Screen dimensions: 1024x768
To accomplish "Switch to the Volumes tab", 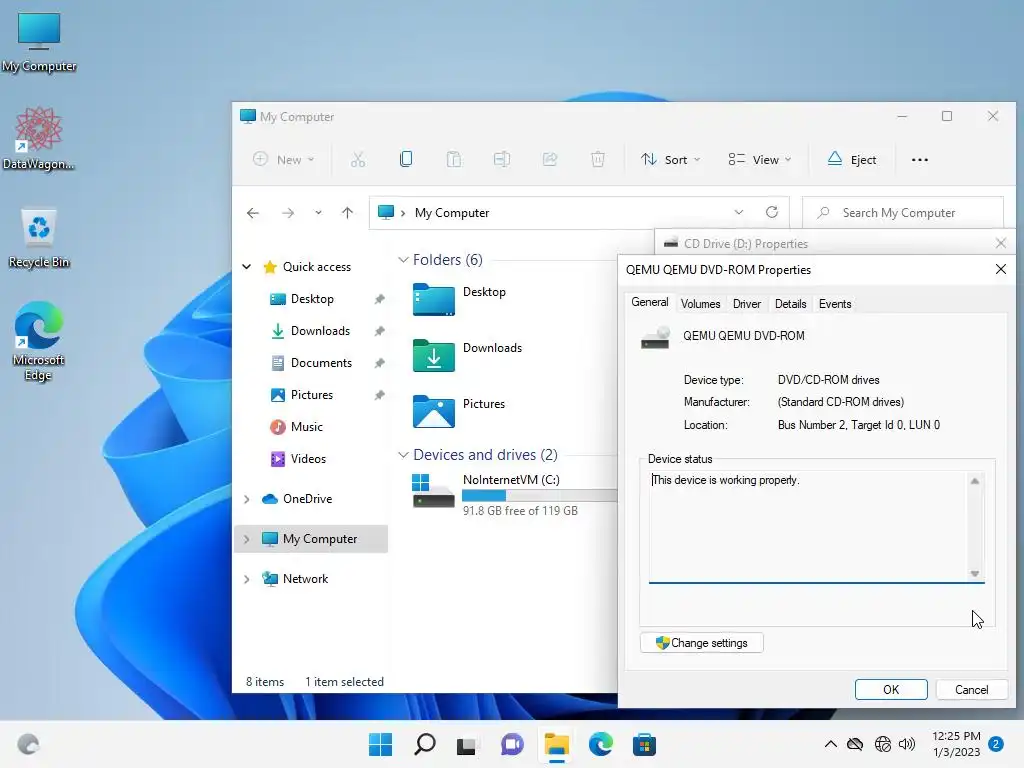I will 700,304.
